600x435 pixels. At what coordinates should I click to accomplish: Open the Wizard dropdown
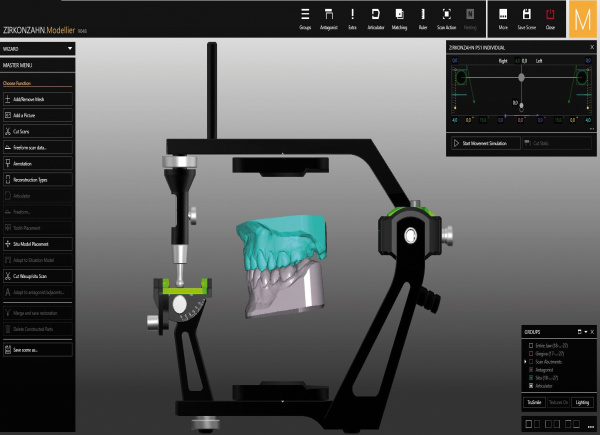point(38,49)
